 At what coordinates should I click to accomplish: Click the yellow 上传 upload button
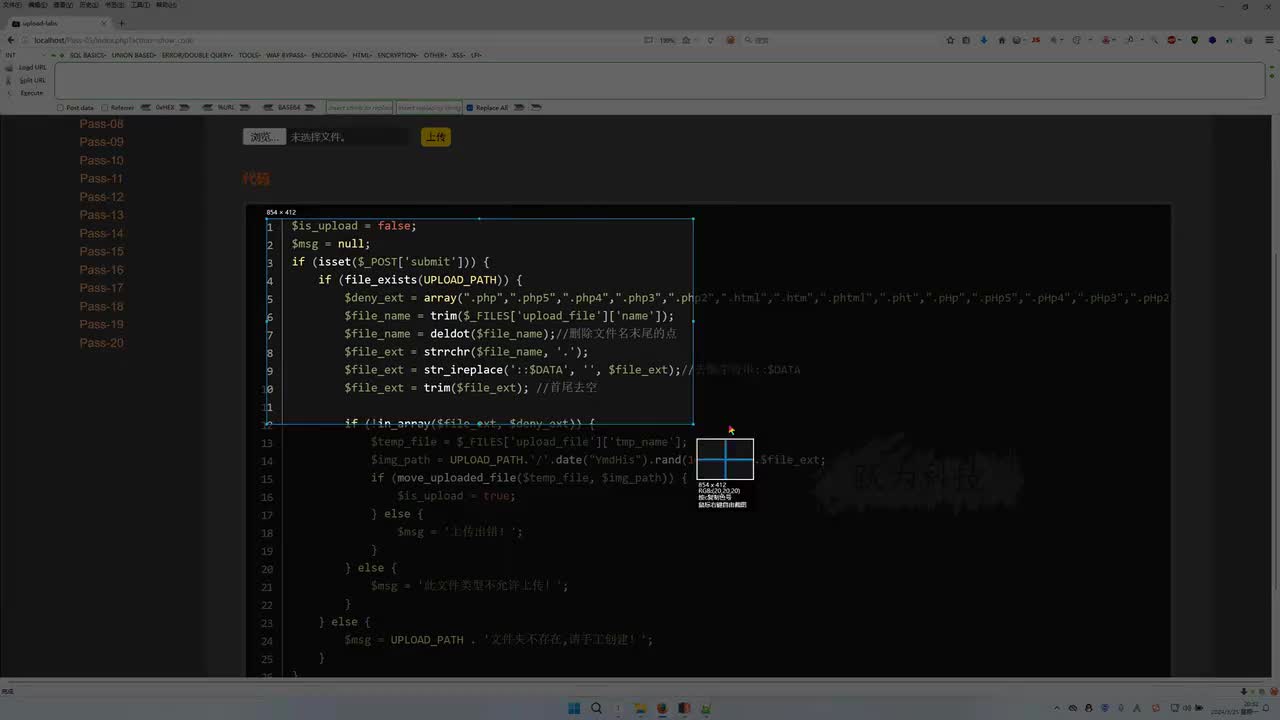click(436, 137)
